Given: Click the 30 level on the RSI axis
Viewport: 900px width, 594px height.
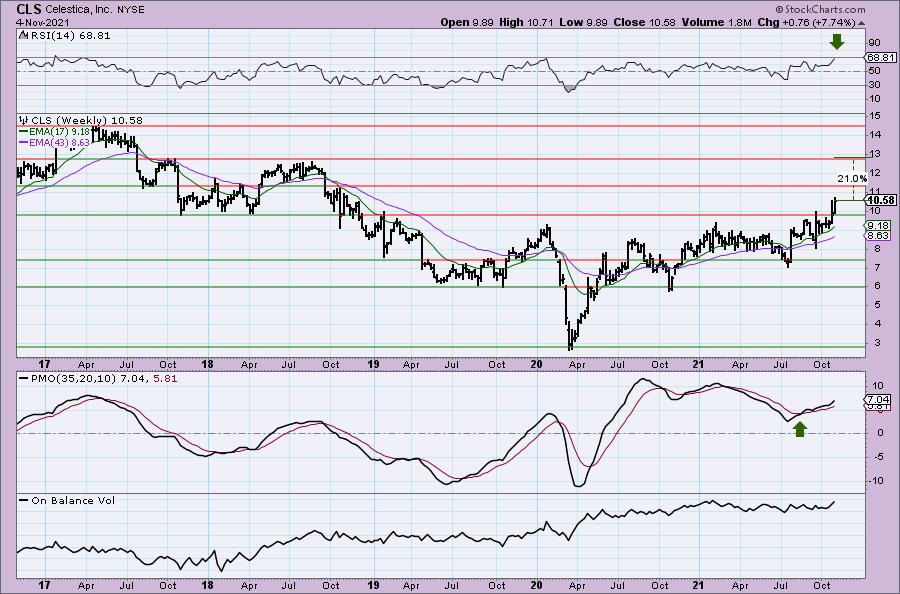Looking at the screenshot, I should 875,85.
